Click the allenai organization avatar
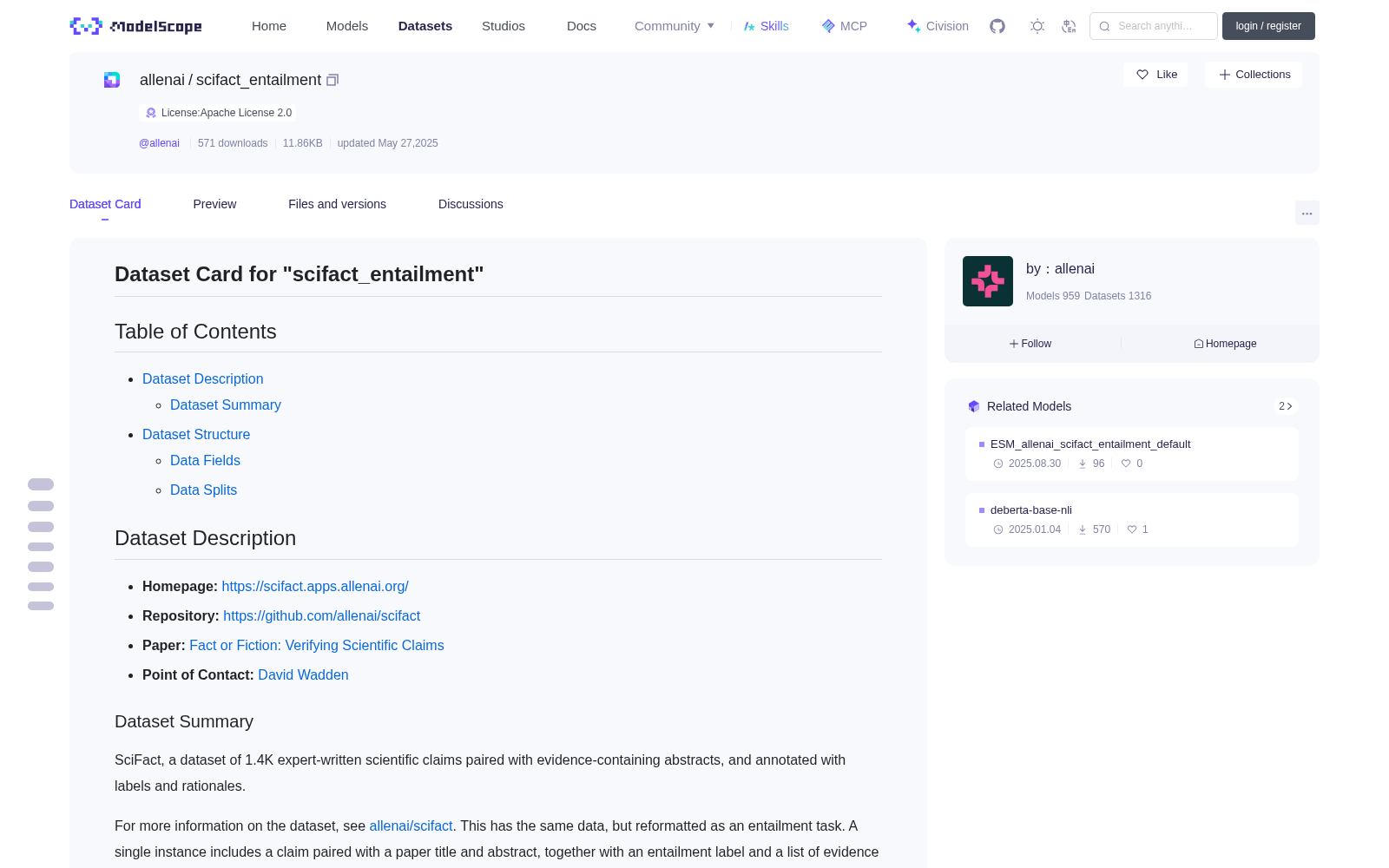 click(988, 281)
